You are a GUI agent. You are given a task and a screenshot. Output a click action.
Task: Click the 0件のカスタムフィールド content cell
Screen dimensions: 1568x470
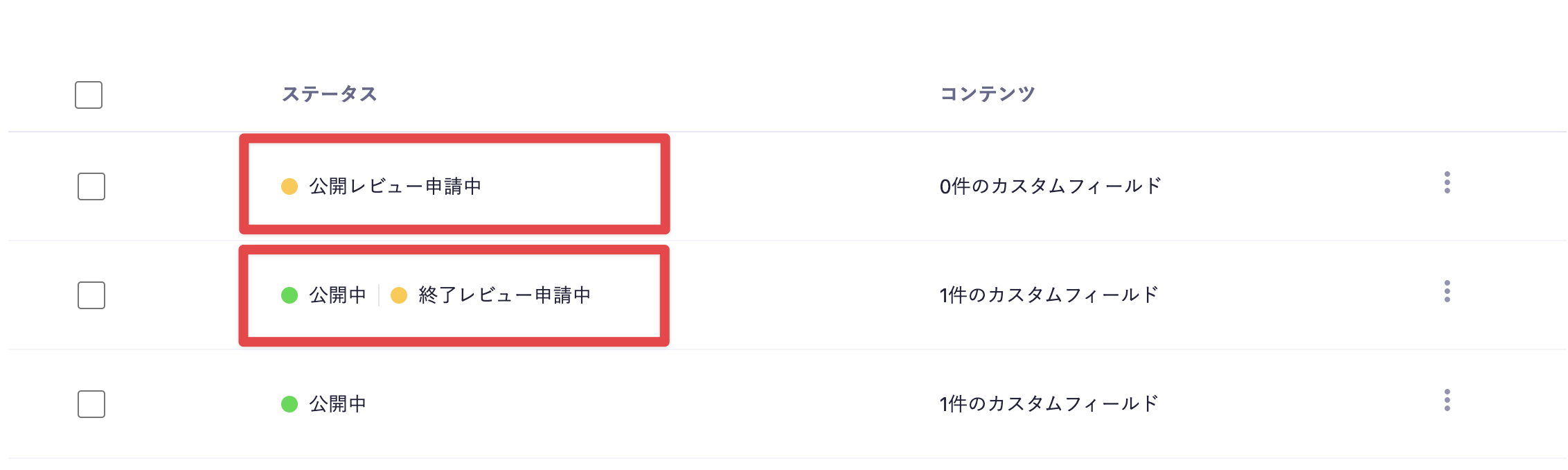click(1050, 186)
